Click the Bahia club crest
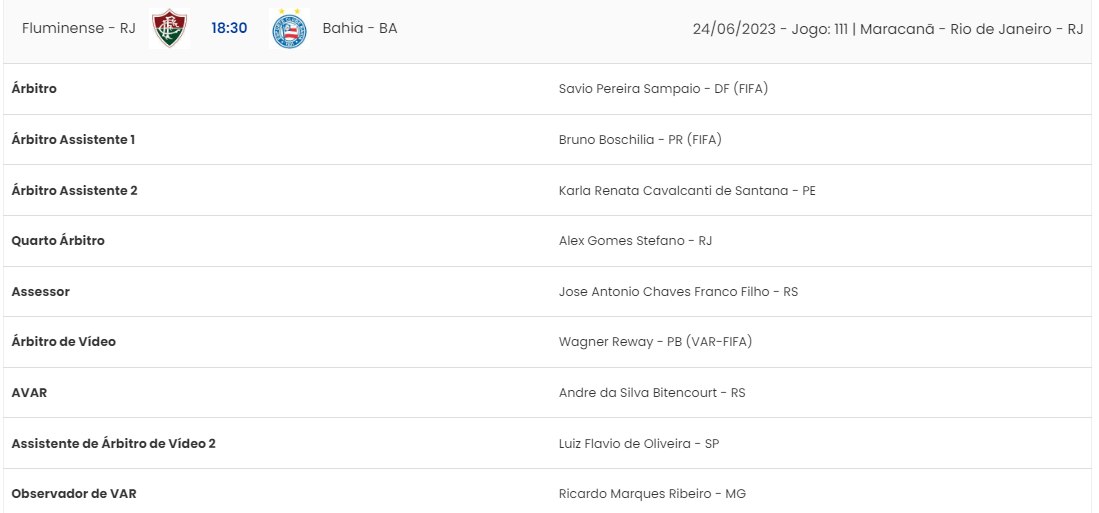Screen dimensions: 1099x513 click(289, 29)
